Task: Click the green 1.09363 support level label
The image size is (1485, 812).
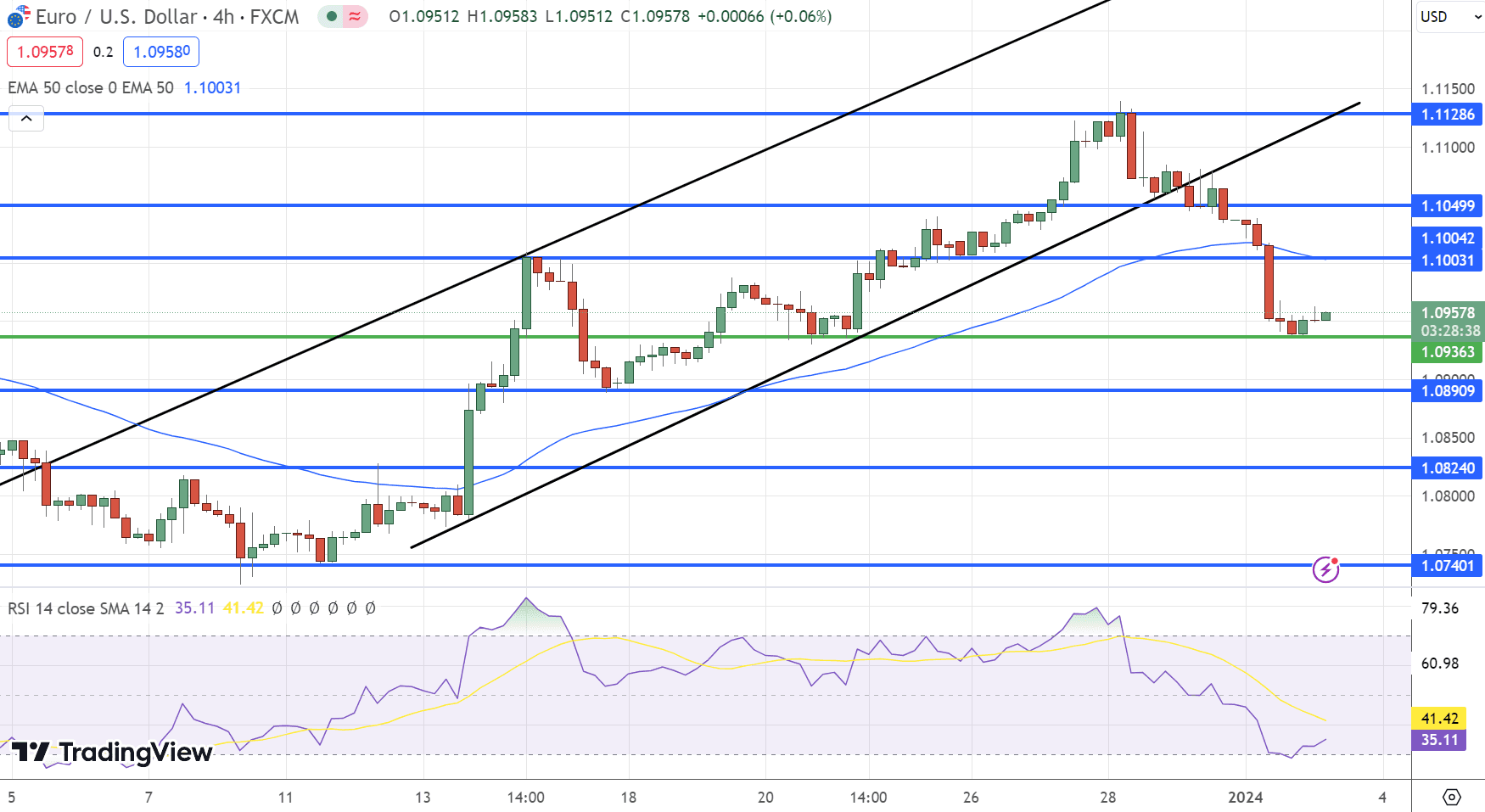Action: tap(1447, 352)
